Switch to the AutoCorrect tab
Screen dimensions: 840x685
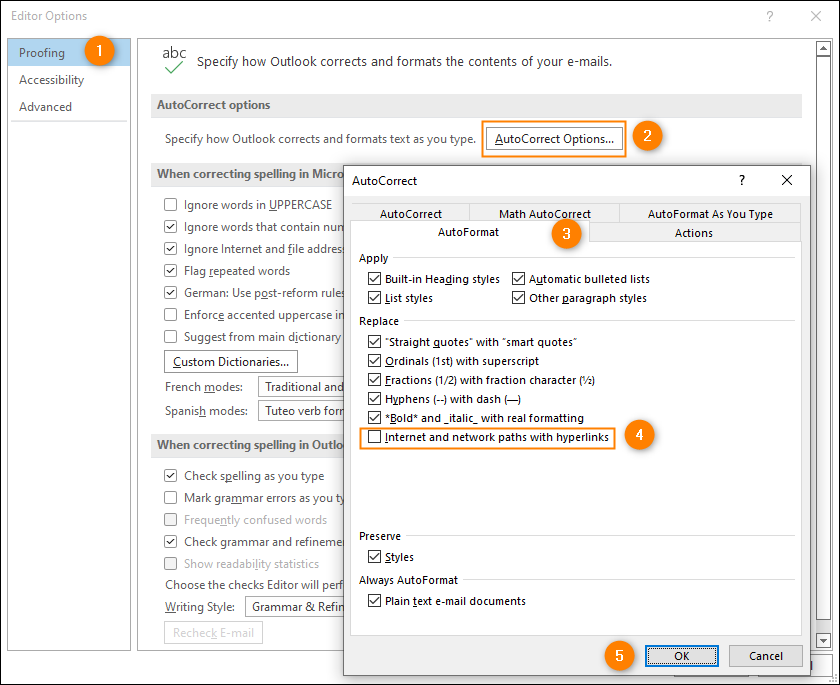click(410, 214)
